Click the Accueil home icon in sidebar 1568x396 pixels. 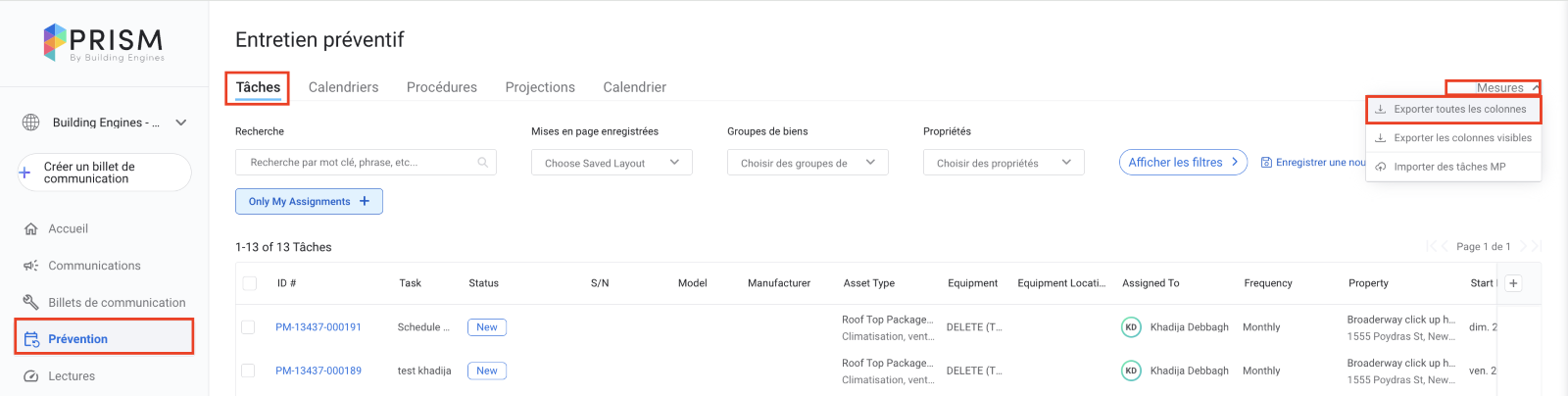pos(30,229)
